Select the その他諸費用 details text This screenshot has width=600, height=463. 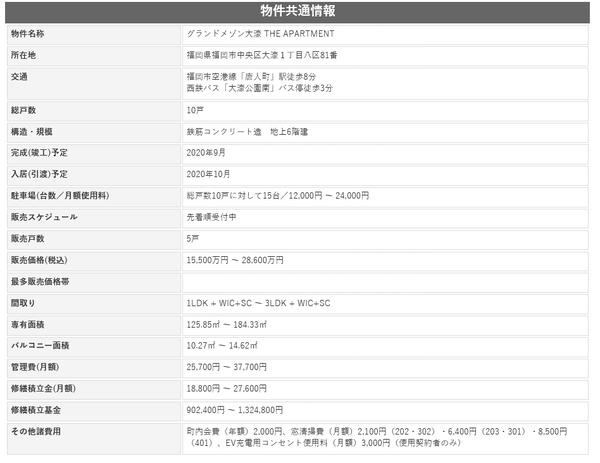point(377,437)
